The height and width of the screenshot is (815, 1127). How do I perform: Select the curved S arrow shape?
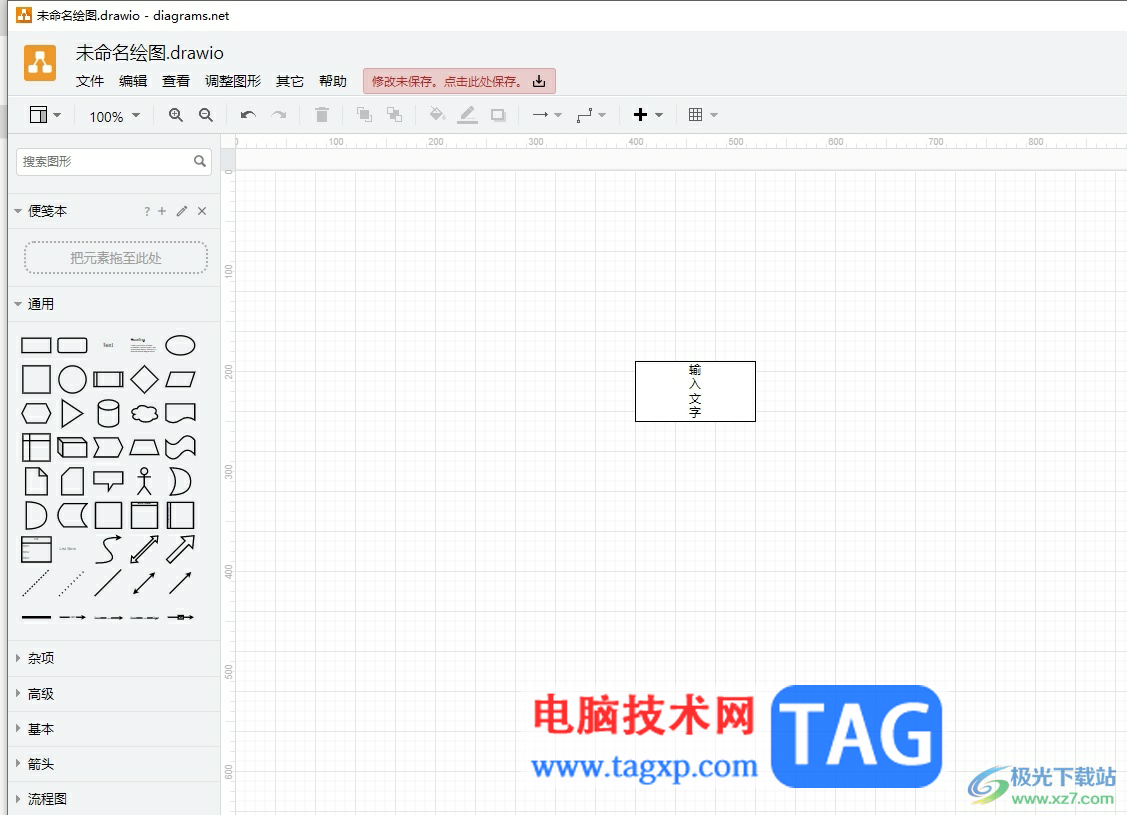(109, 550)
